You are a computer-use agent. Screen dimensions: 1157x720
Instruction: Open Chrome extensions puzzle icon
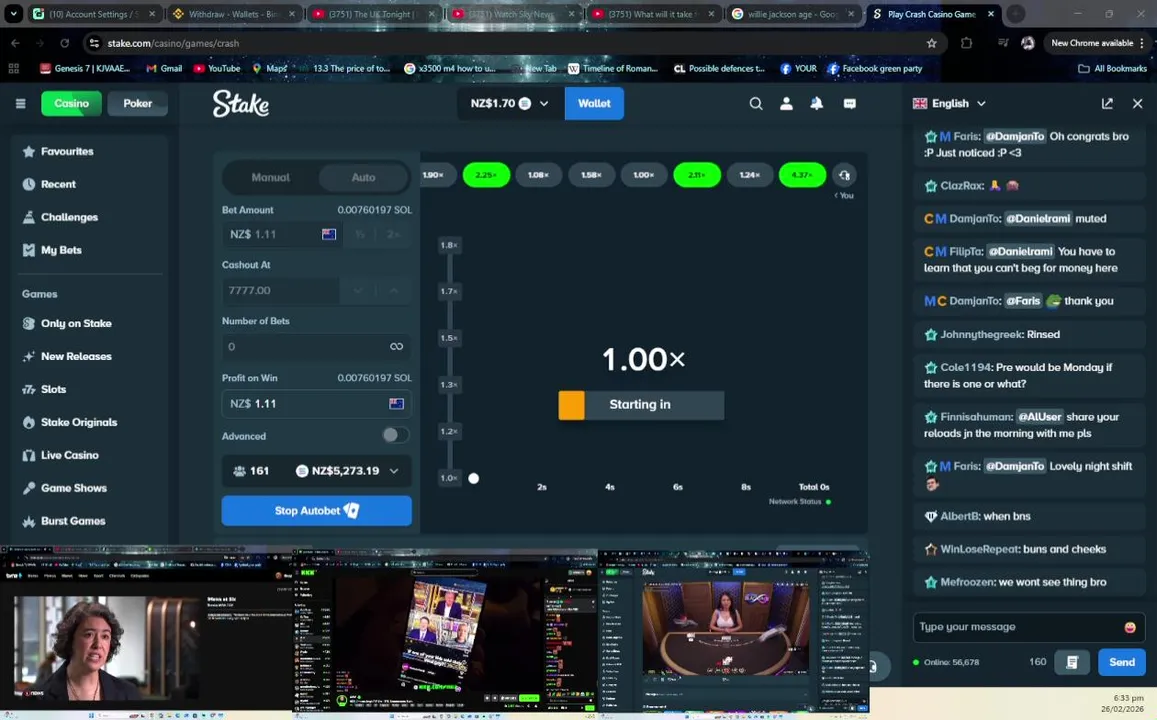967,43
